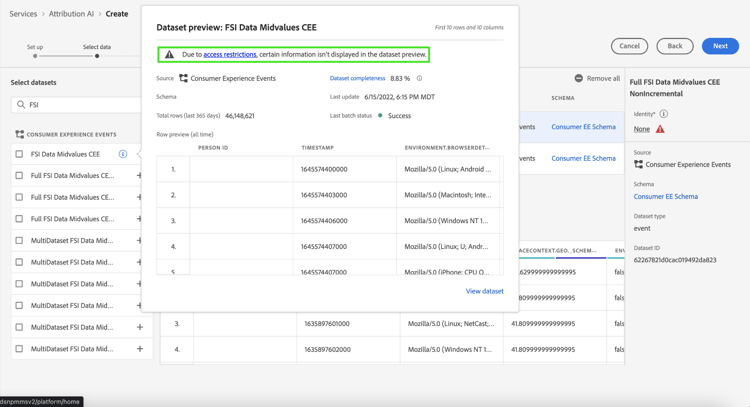Proceed with the Next button
Image resolution: width=750 pixels, height=407 pixels.
click(x=720, y=46)
